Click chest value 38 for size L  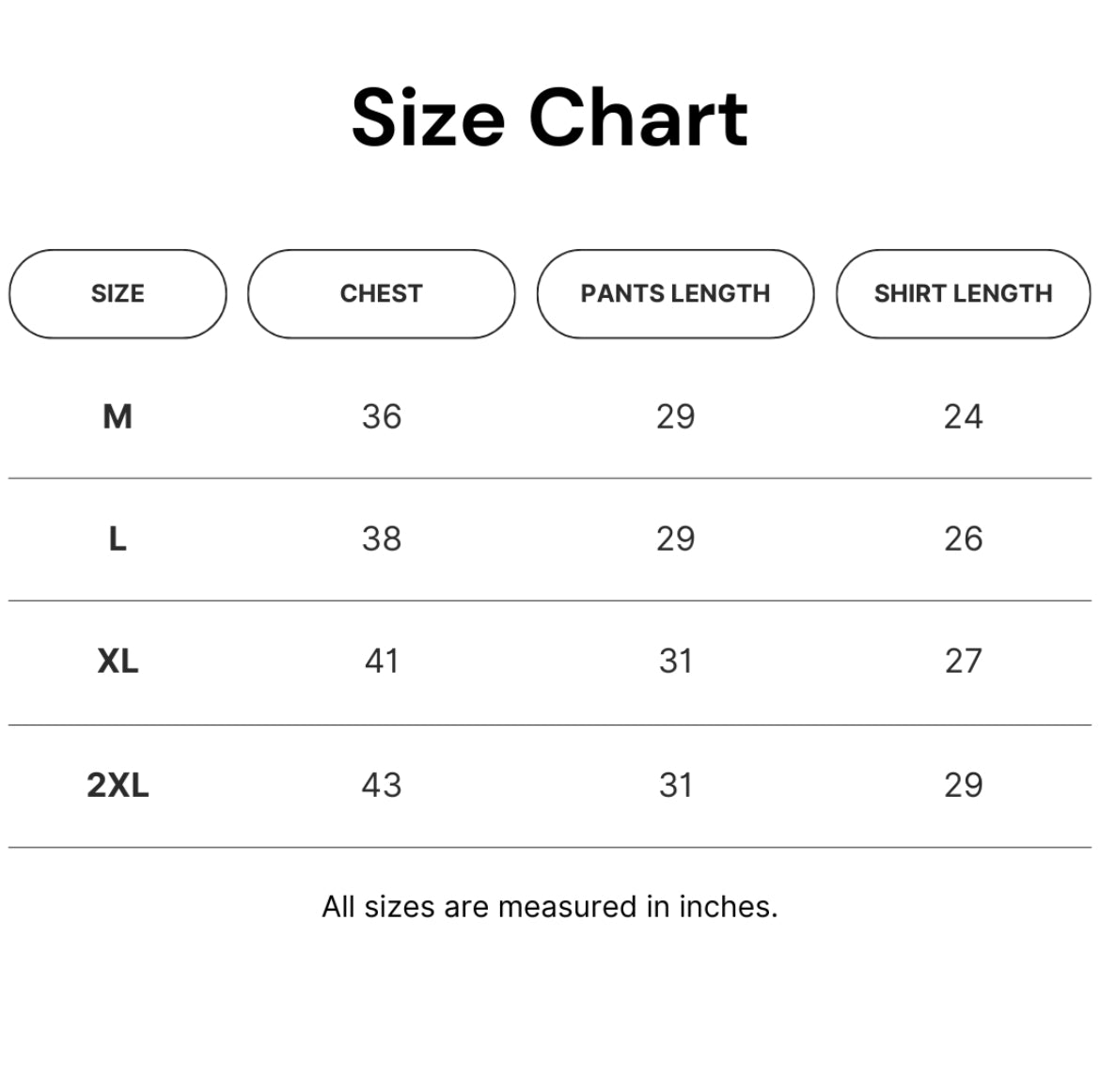click(382, 538)
